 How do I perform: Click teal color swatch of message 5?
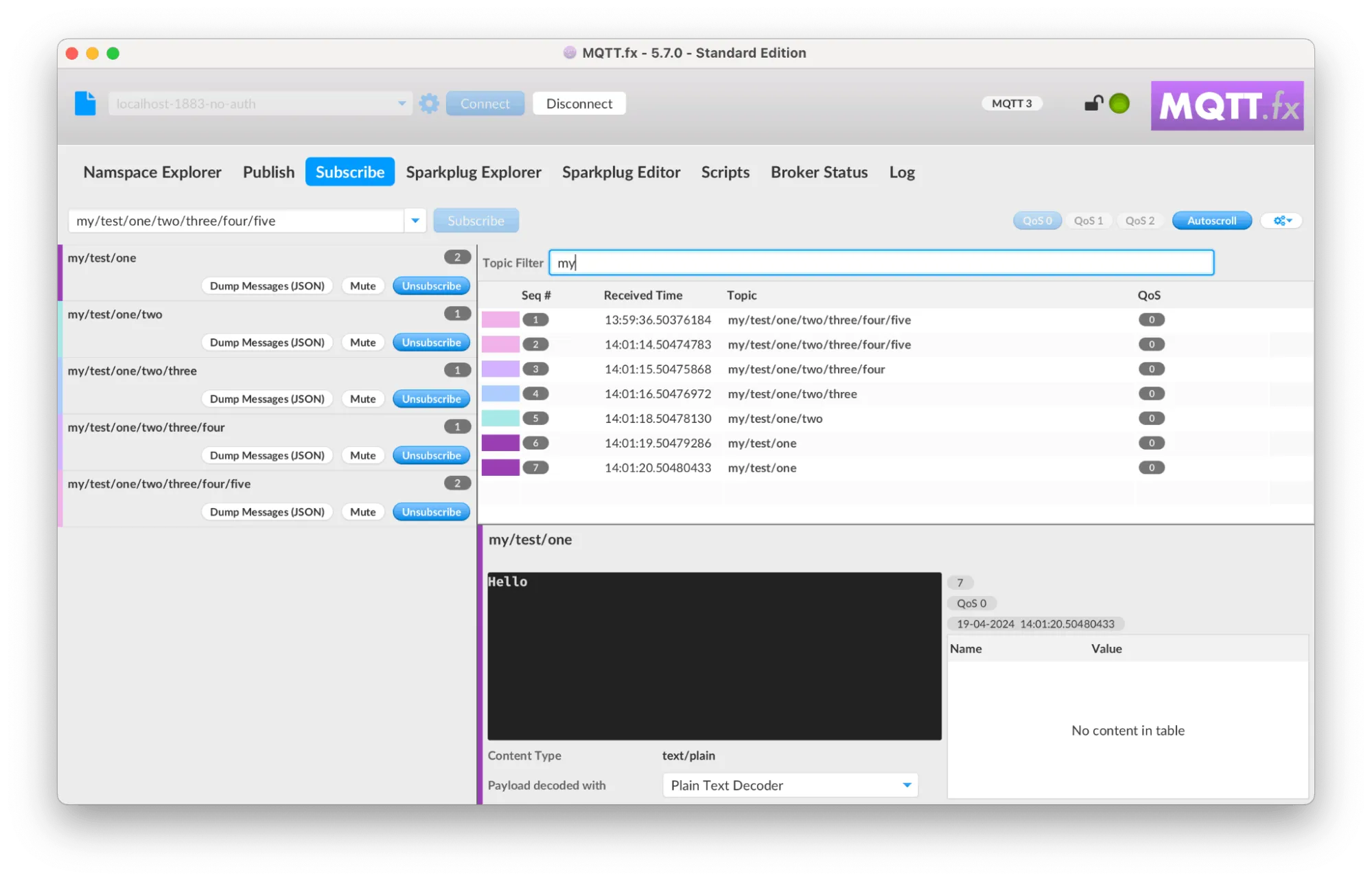pos(500,418)
